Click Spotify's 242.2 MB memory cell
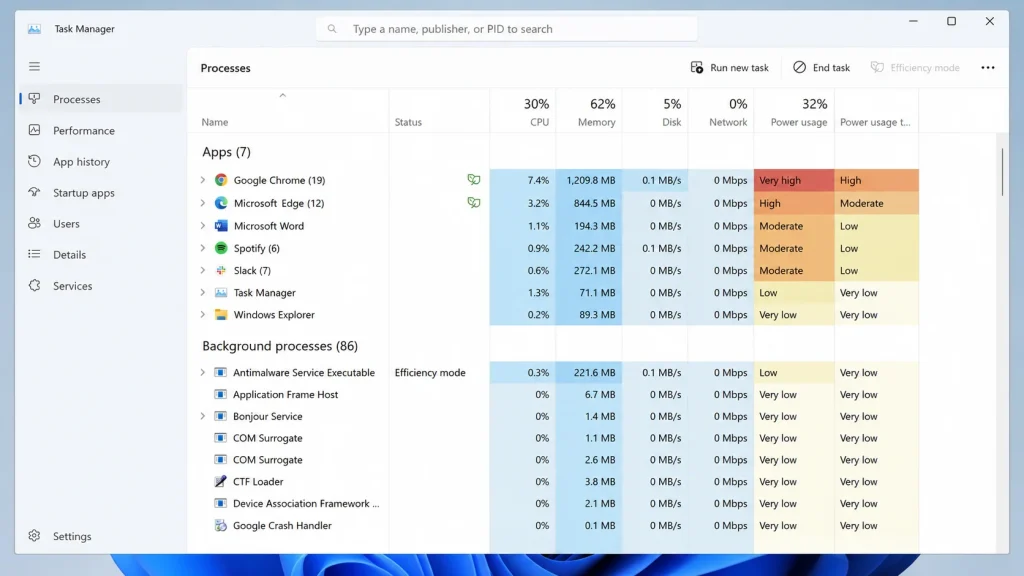The height and width of the screenshot is (576, 1024). (589, 248)
